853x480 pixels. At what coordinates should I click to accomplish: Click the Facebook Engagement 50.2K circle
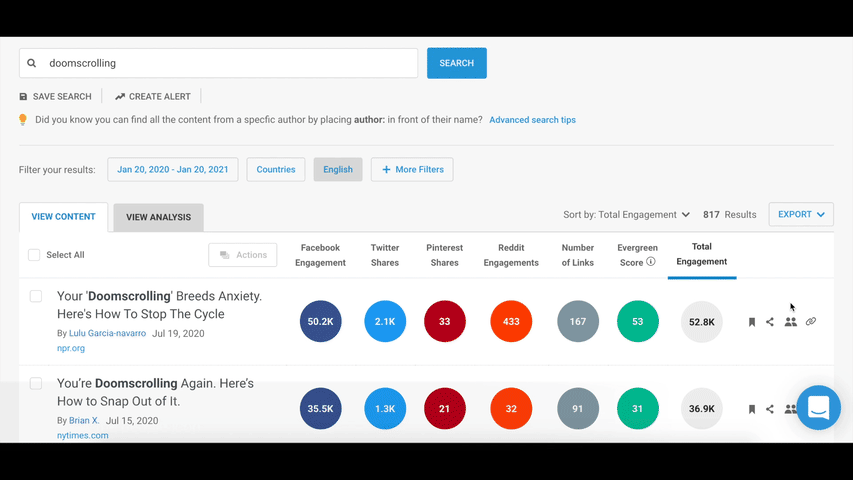click(320, 322)
